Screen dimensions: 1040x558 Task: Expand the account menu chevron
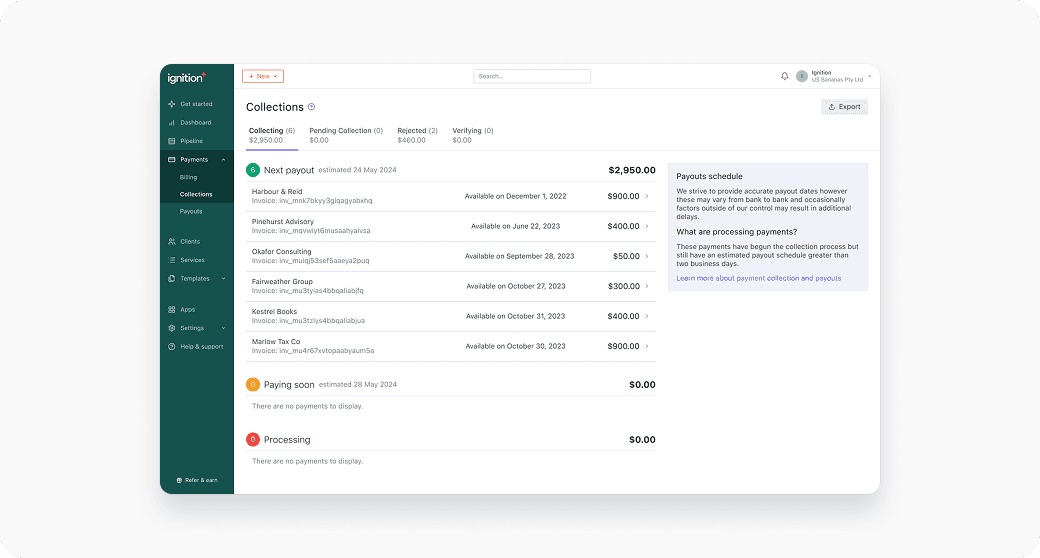870,76
